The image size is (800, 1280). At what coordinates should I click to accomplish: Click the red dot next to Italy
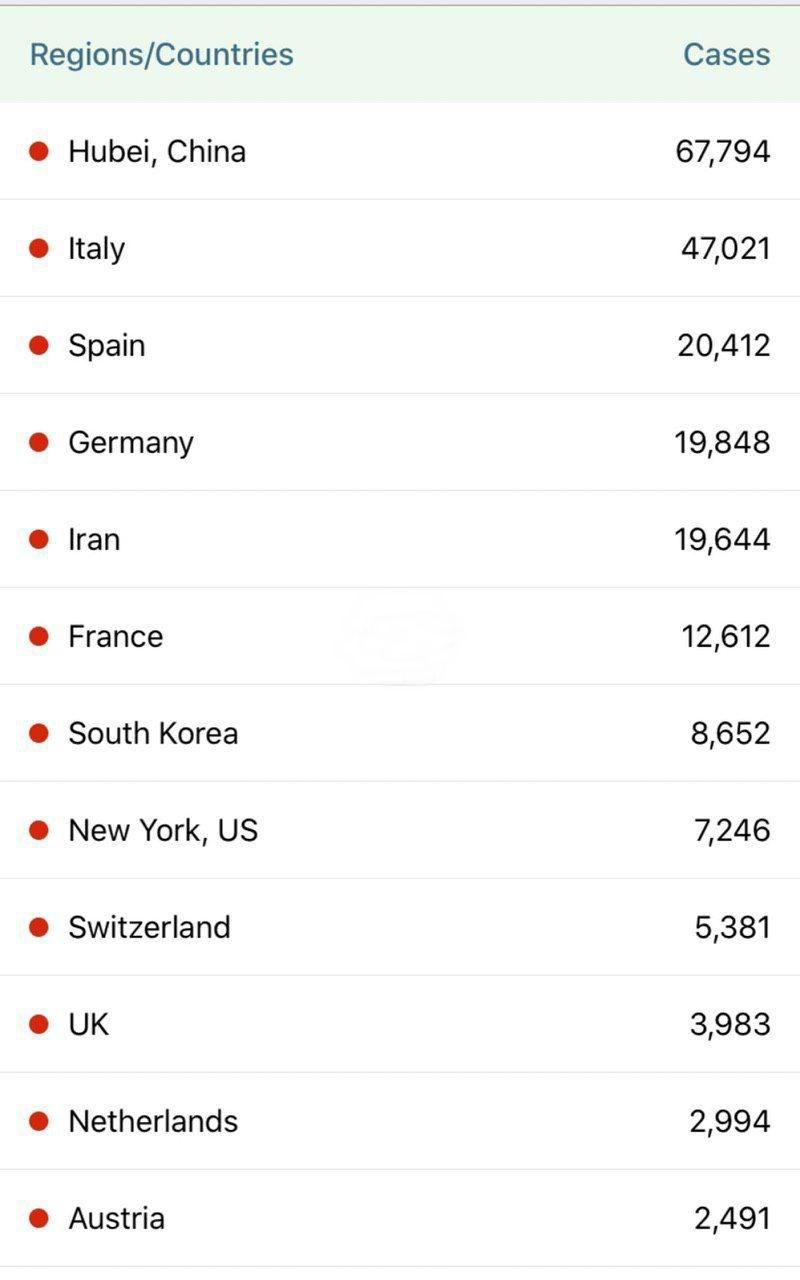39,248
